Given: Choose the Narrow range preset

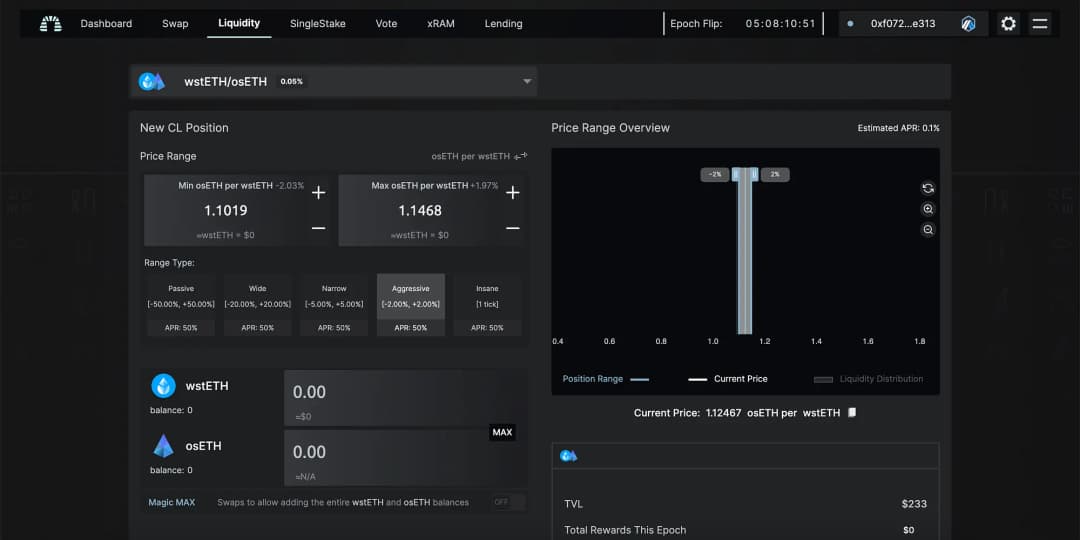Looking at the screenshot, I should click(x=334, y=304).
